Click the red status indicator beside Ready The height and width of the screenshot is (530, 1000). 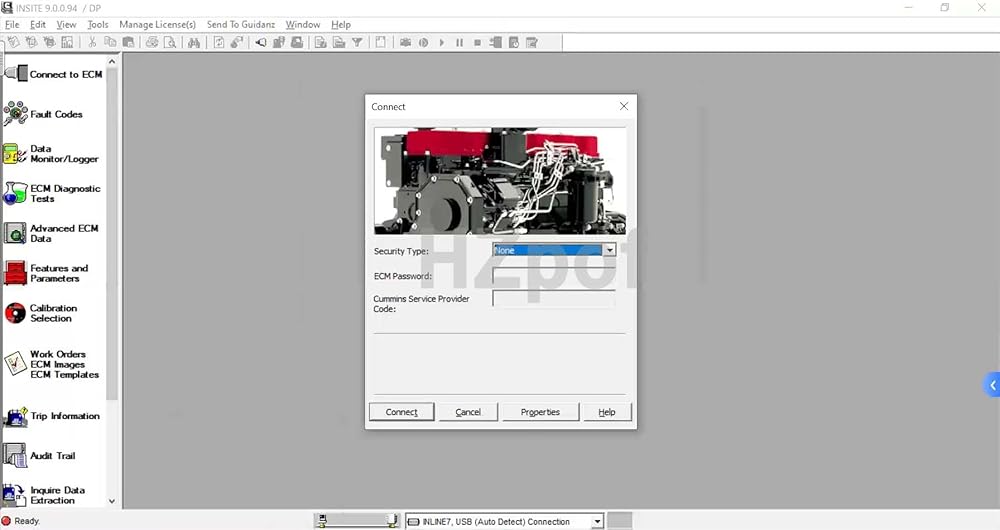point(6,521)
